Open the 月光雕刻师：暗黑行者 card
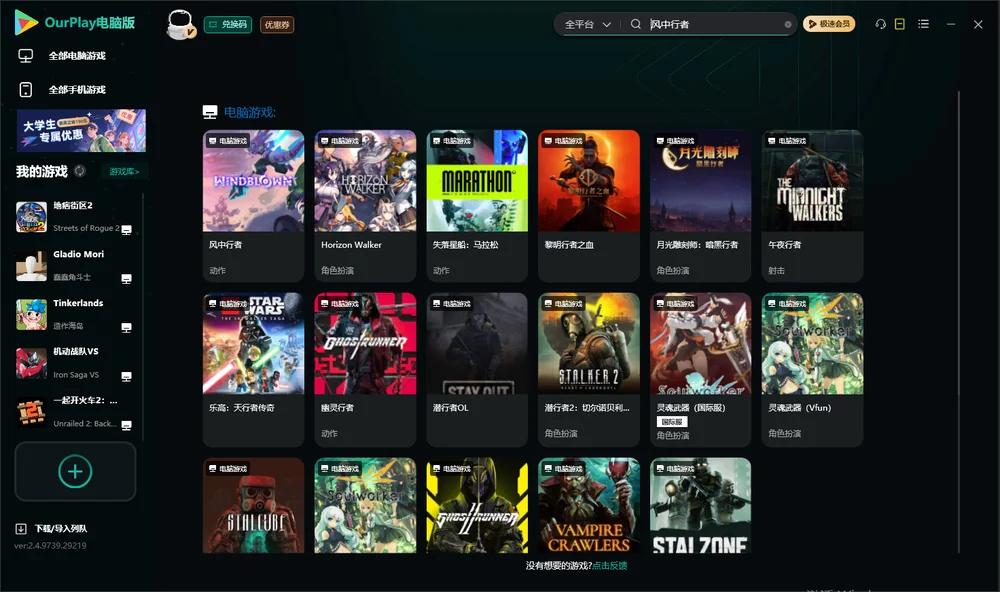Image resolution: width=1000 pixels, height=592 pixels. pos(701,205)
